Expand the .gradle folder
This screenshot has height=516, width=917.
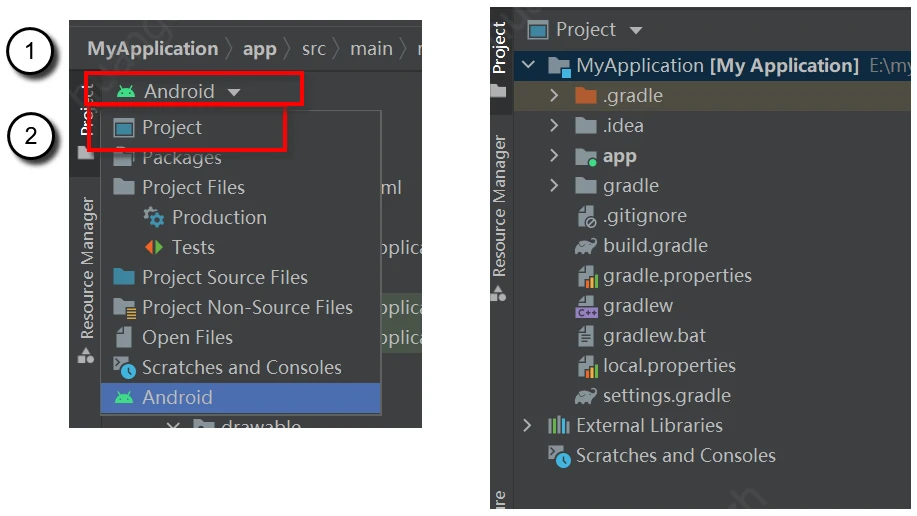point(554,95)
